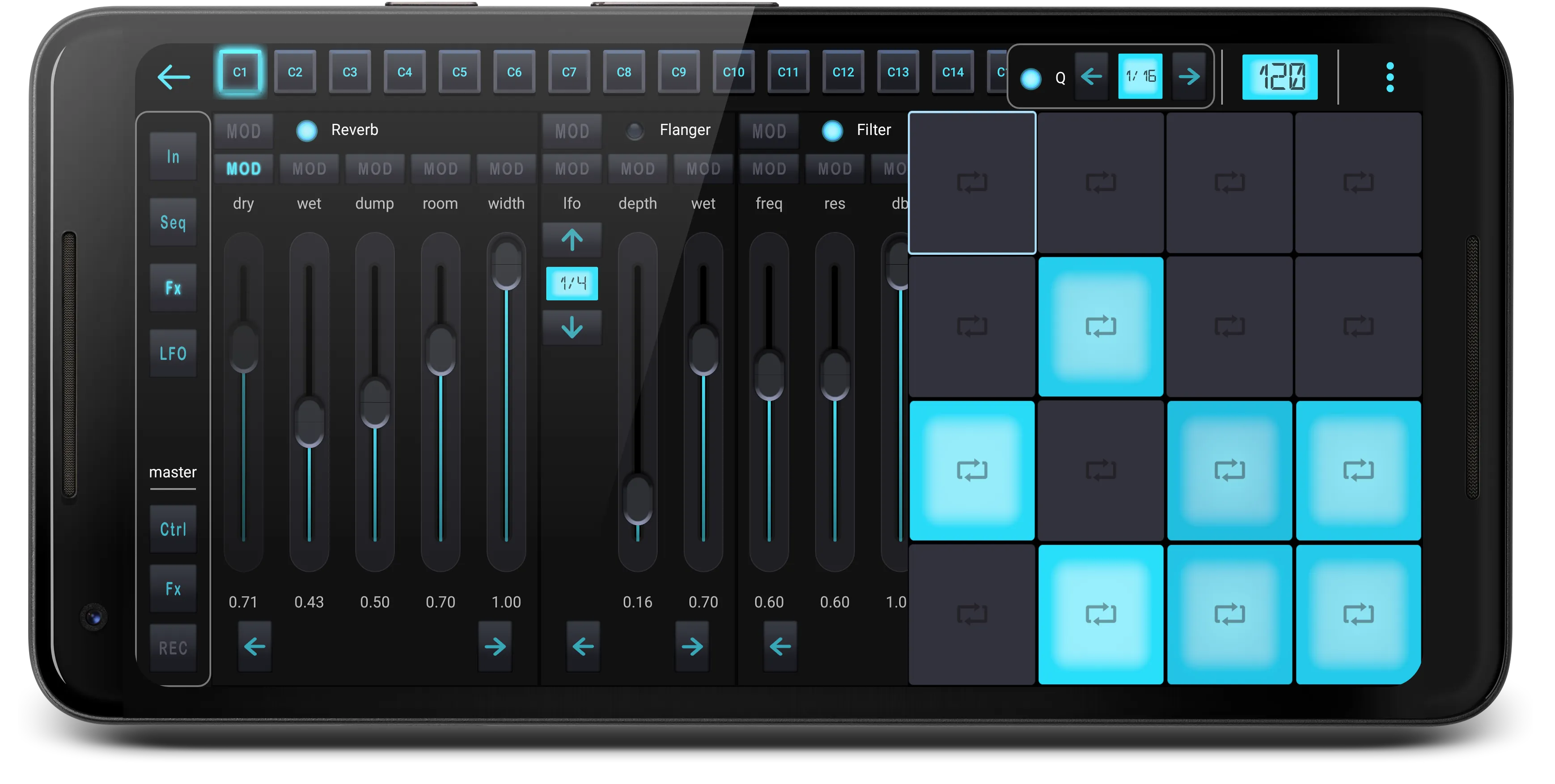This screenshot has width=1555, height=784.
Task: Click the reverb width slider knob
Action: click(506, 264)
